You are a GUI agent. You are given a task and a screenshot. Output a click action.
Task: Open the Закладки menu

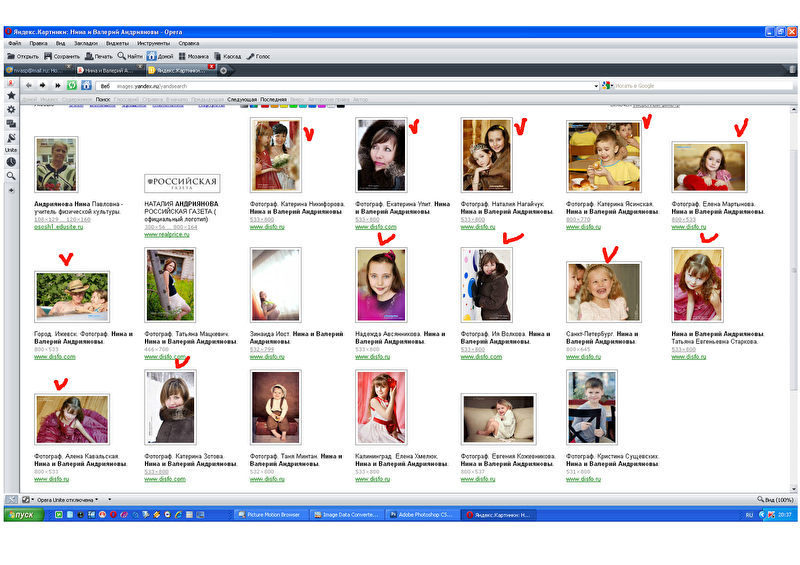pyautogui.click(x=85, y=44)
